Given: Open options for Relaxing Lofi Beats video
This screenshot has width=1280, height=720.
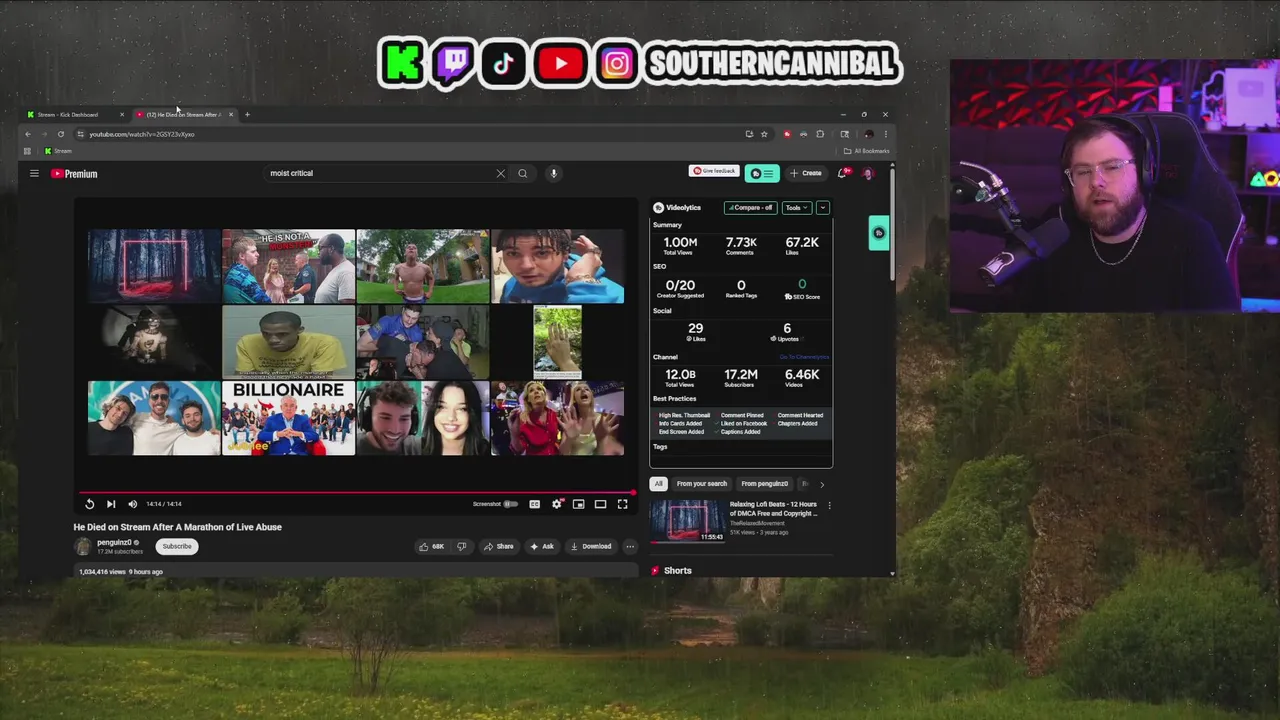Looking at the screenshot, I should tap(829, 505).
